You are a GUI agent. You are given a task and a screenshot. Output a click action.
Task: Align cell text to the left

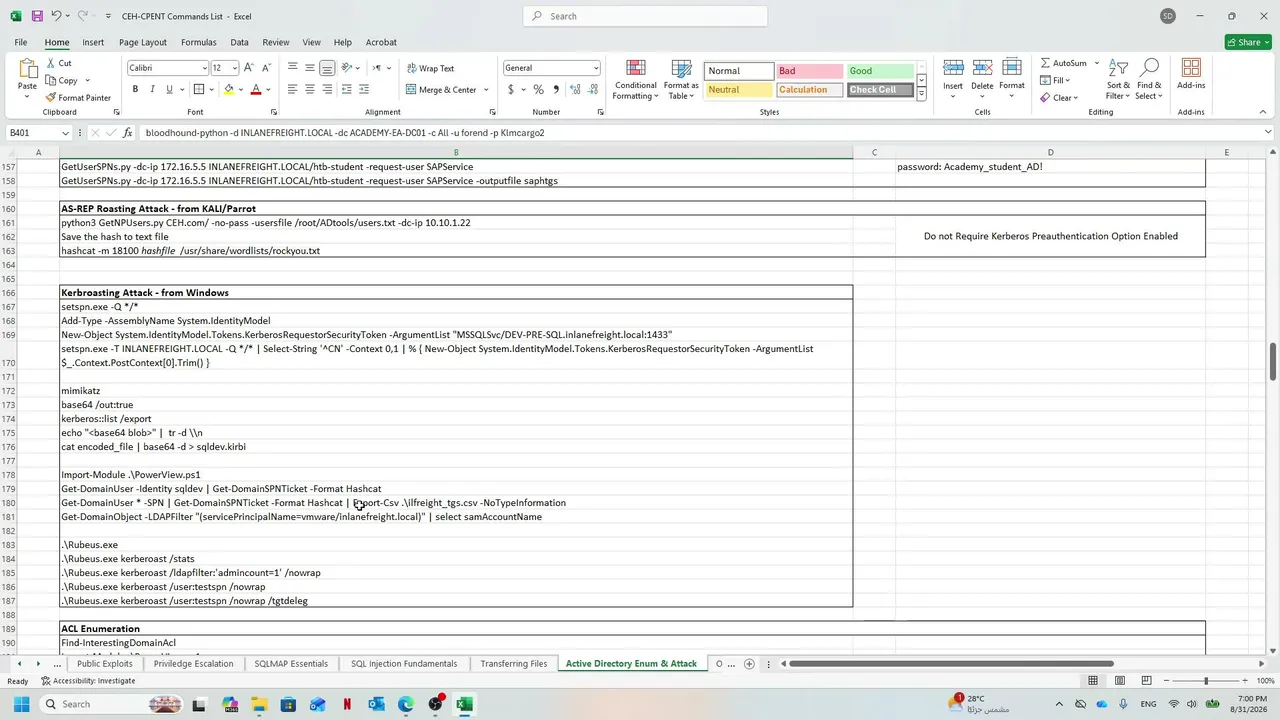(x=292, y=90)
